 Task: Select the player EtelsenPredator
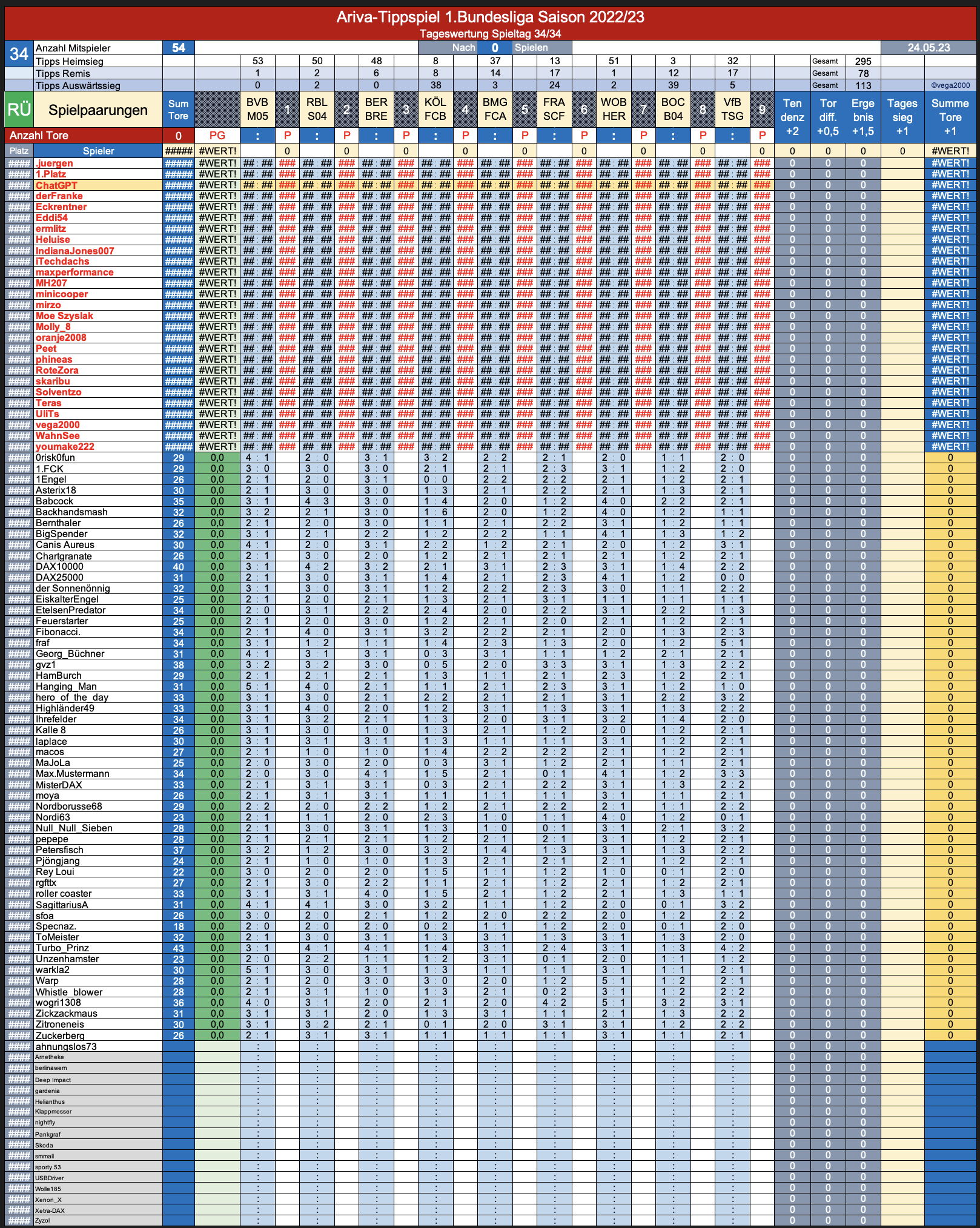(x=70, y=610)
